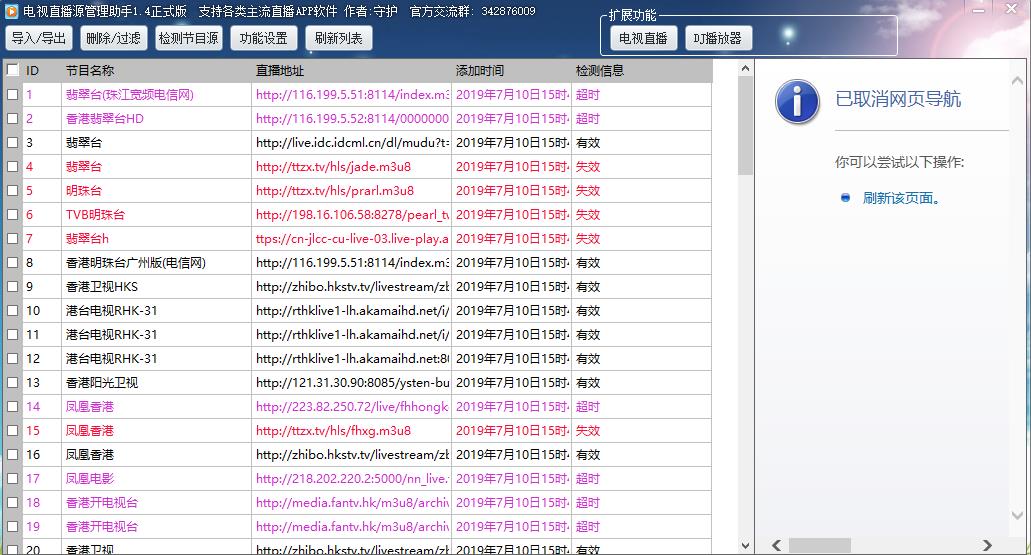
Task: Check the box for row 2 香港翡翠台HD
Action: coord(12,118)
